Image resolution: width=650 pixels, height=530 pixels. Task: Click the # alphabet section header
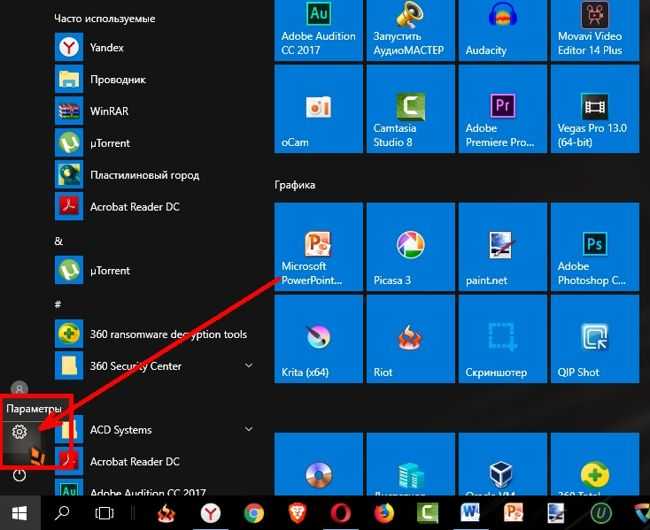(58, 305)
